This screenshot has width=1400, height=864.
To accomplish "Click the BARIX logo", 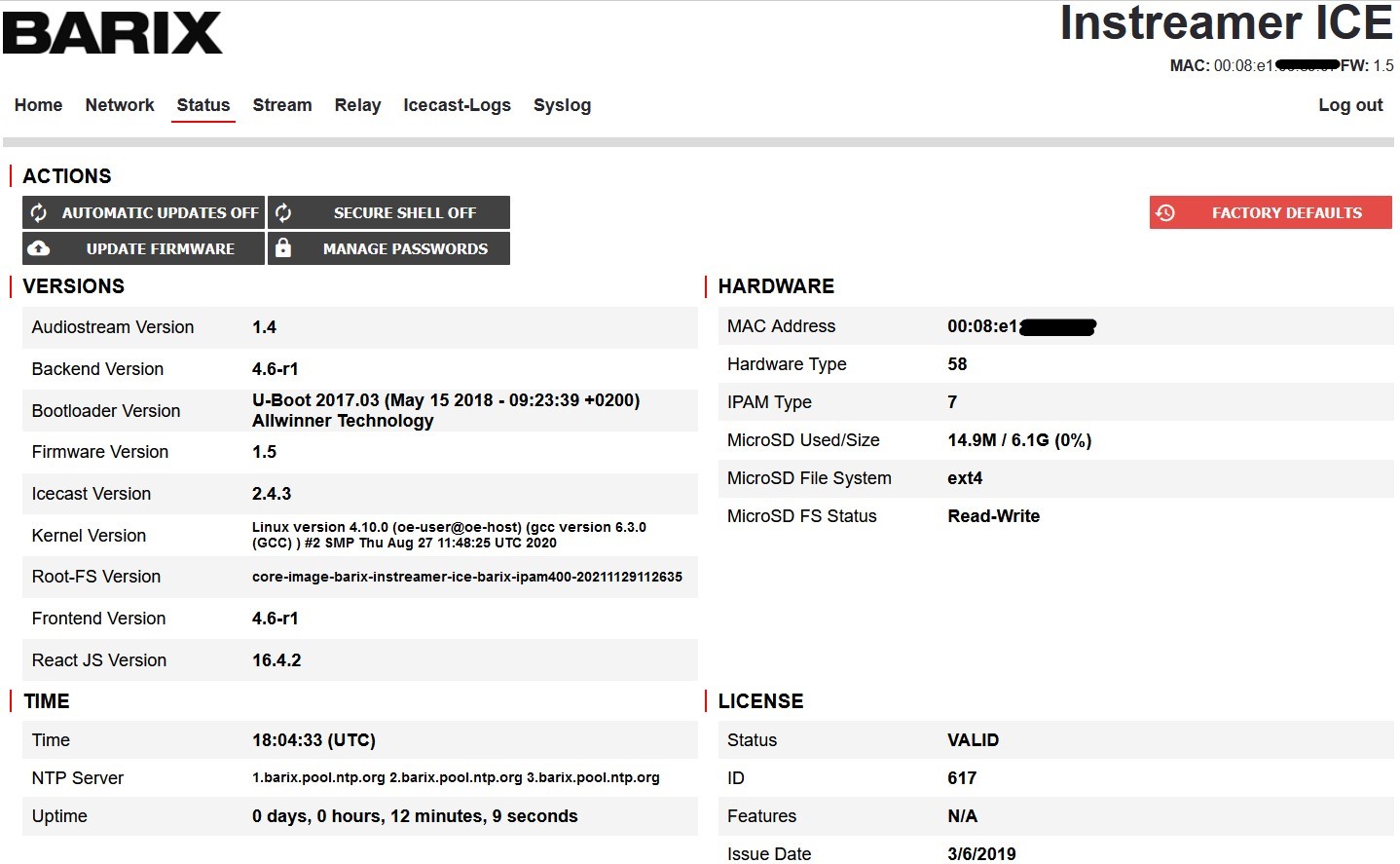I will pos(112,33).
